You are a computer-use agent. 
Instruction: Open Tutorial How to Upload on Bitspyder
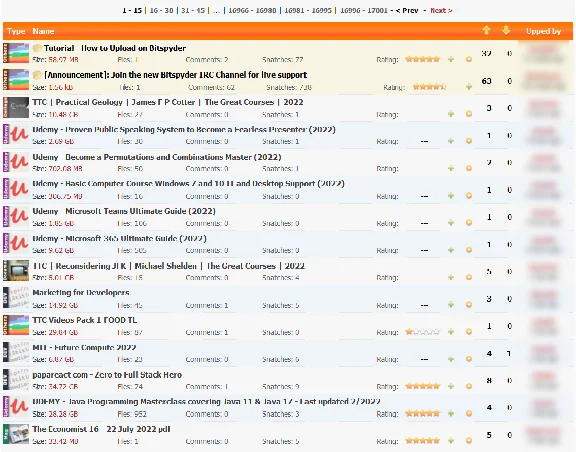115,48
